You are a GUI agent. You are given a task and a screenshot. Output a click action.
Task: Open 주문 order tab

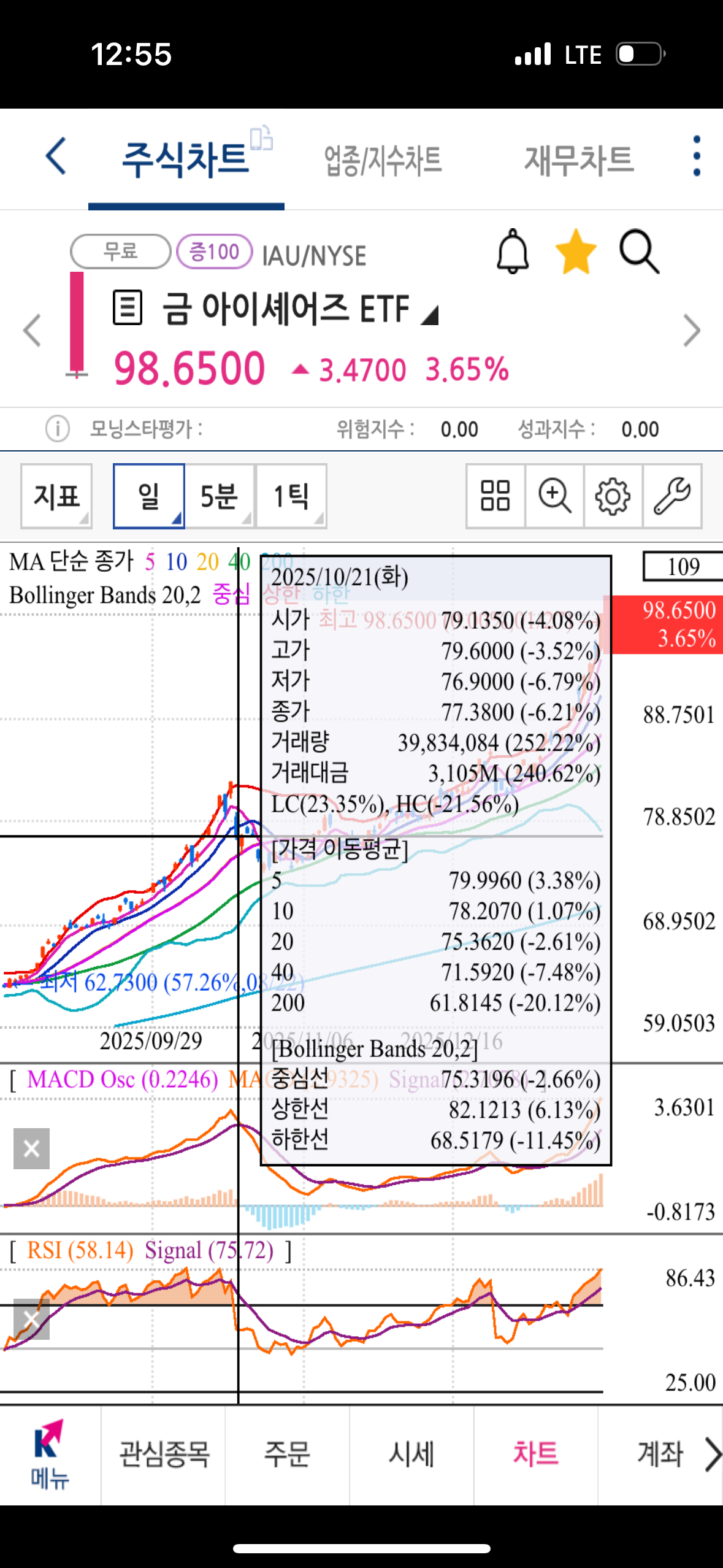pos(288,1455)
